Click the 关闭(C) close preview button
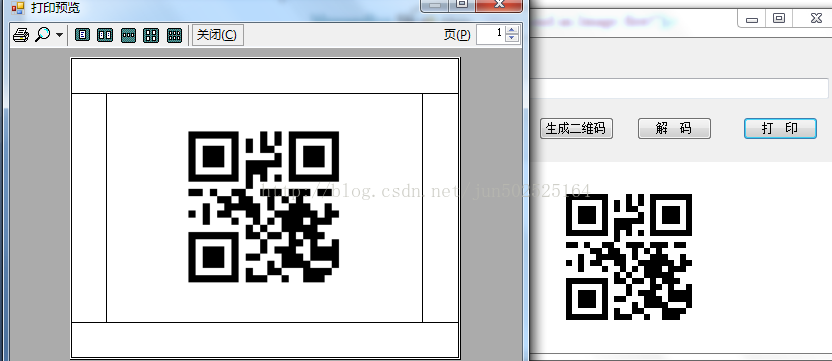Screen dimensions: 832x361 tap(218, 35)
